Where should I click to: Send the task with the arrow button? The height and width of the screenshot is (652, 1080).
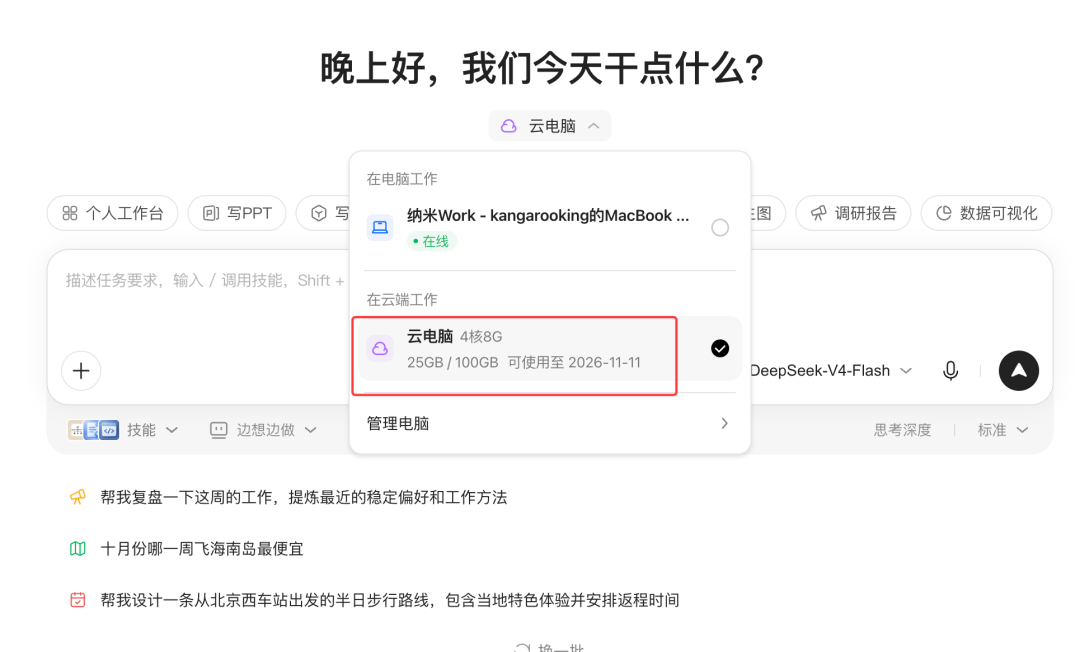(x=1019, y=370)
